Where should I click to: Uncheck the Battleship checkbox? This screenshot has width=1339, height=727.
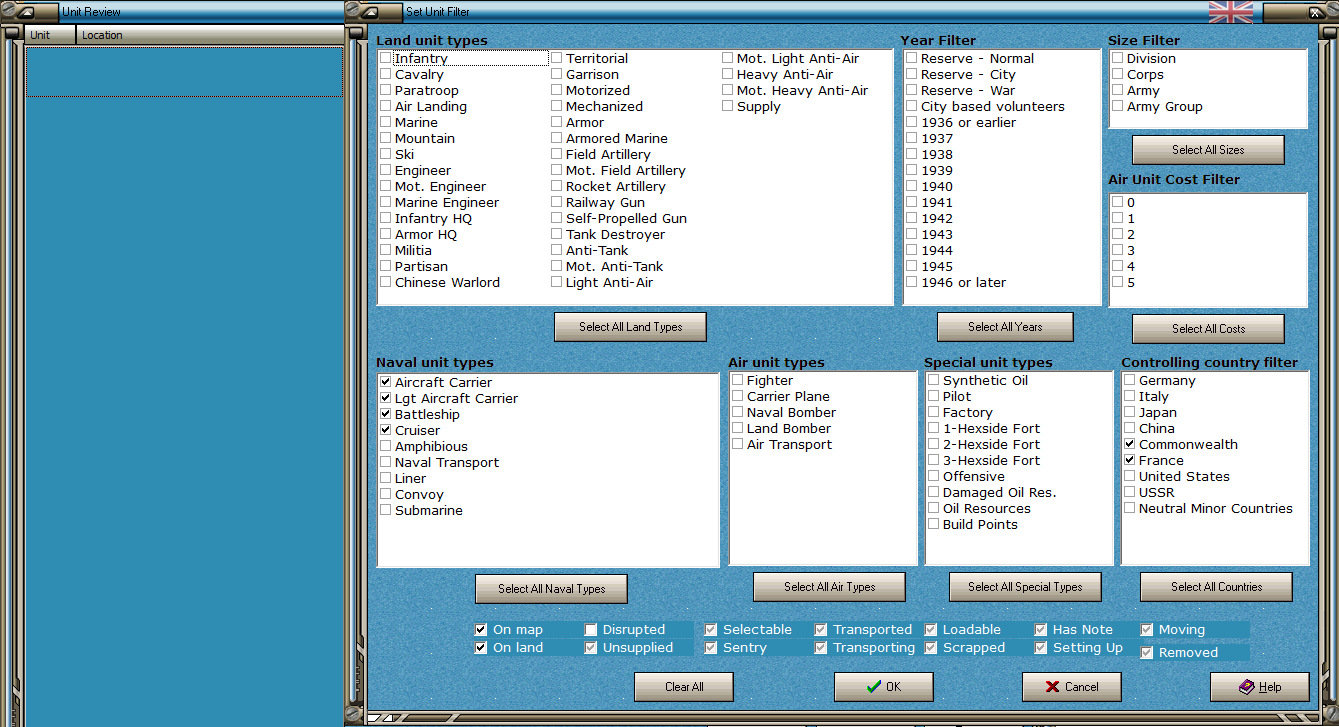click(385, 414)
